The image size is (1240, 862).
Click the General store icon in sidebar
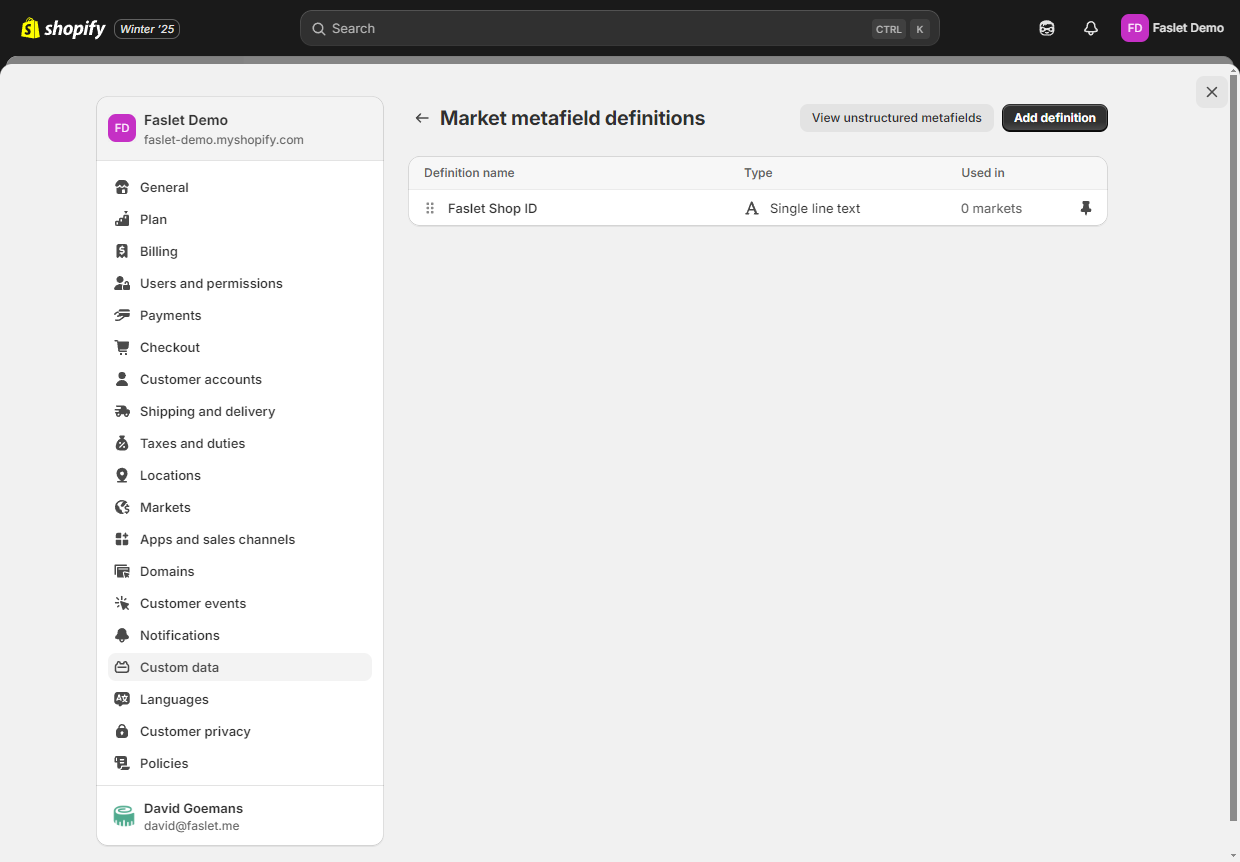coord(122,187)
